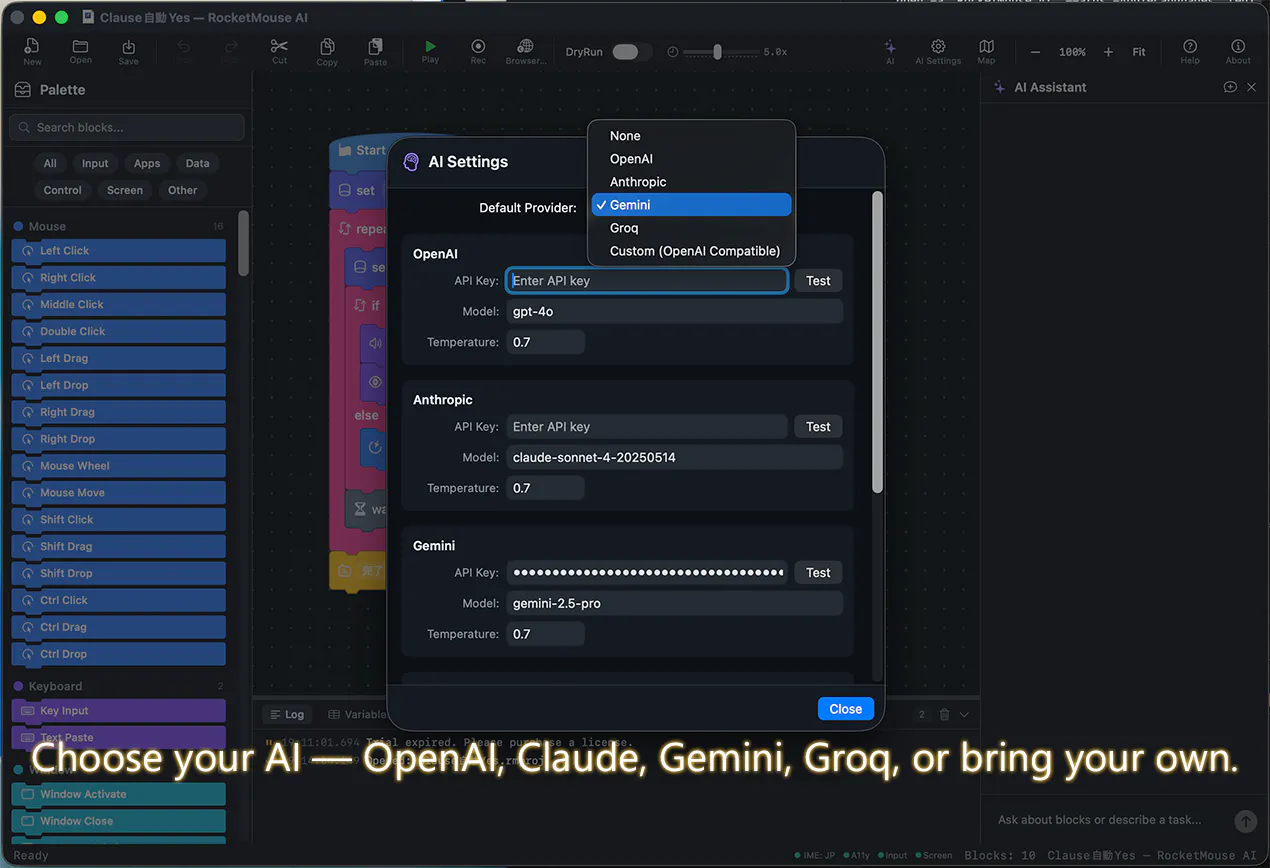
Task: Click the AI Settings dialog scrollbar
Action: pos(878,342)
